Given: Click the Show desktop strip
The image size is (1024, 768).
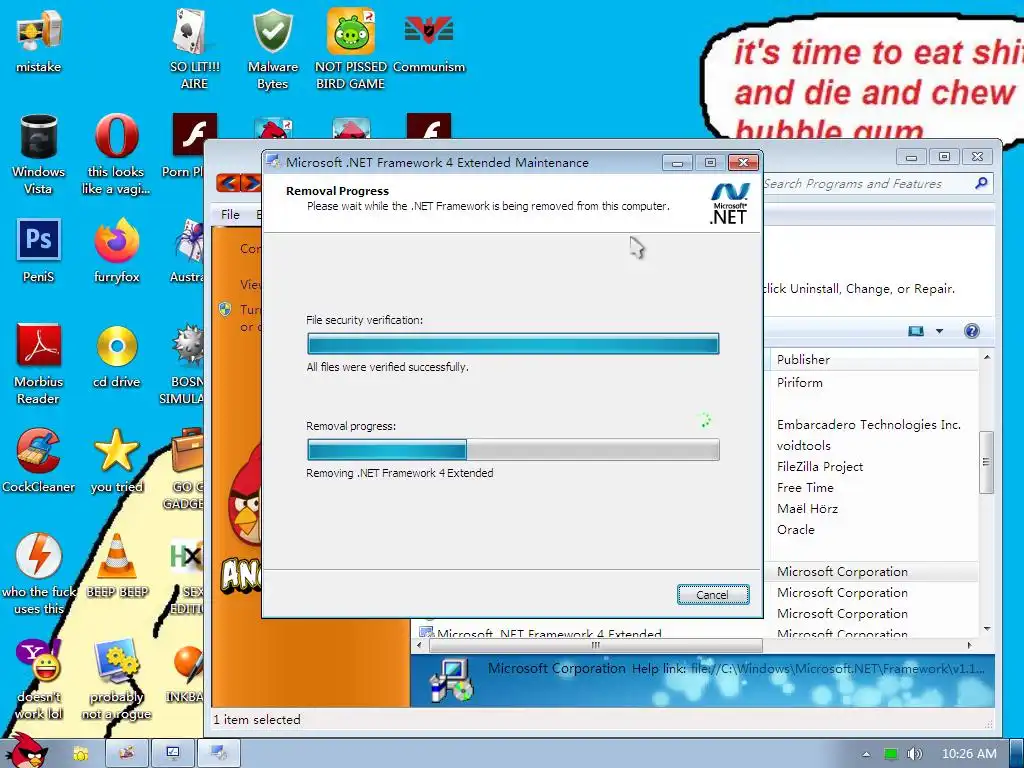Looking at the screenshot, I should coord(1017,753).
